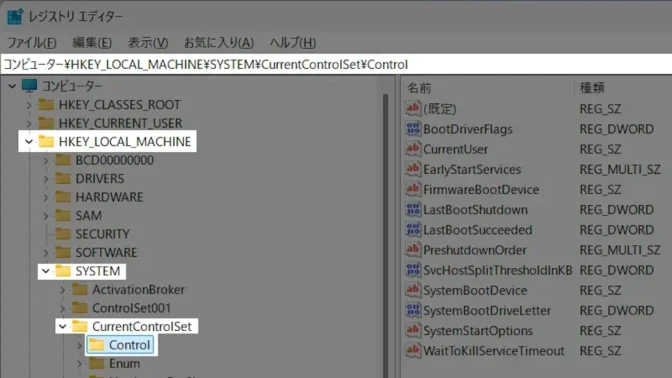This screenshot has height=378, width=672.
Task: Click the LastBootSucceeded DWORD icon
Action: tap(413, 229)
